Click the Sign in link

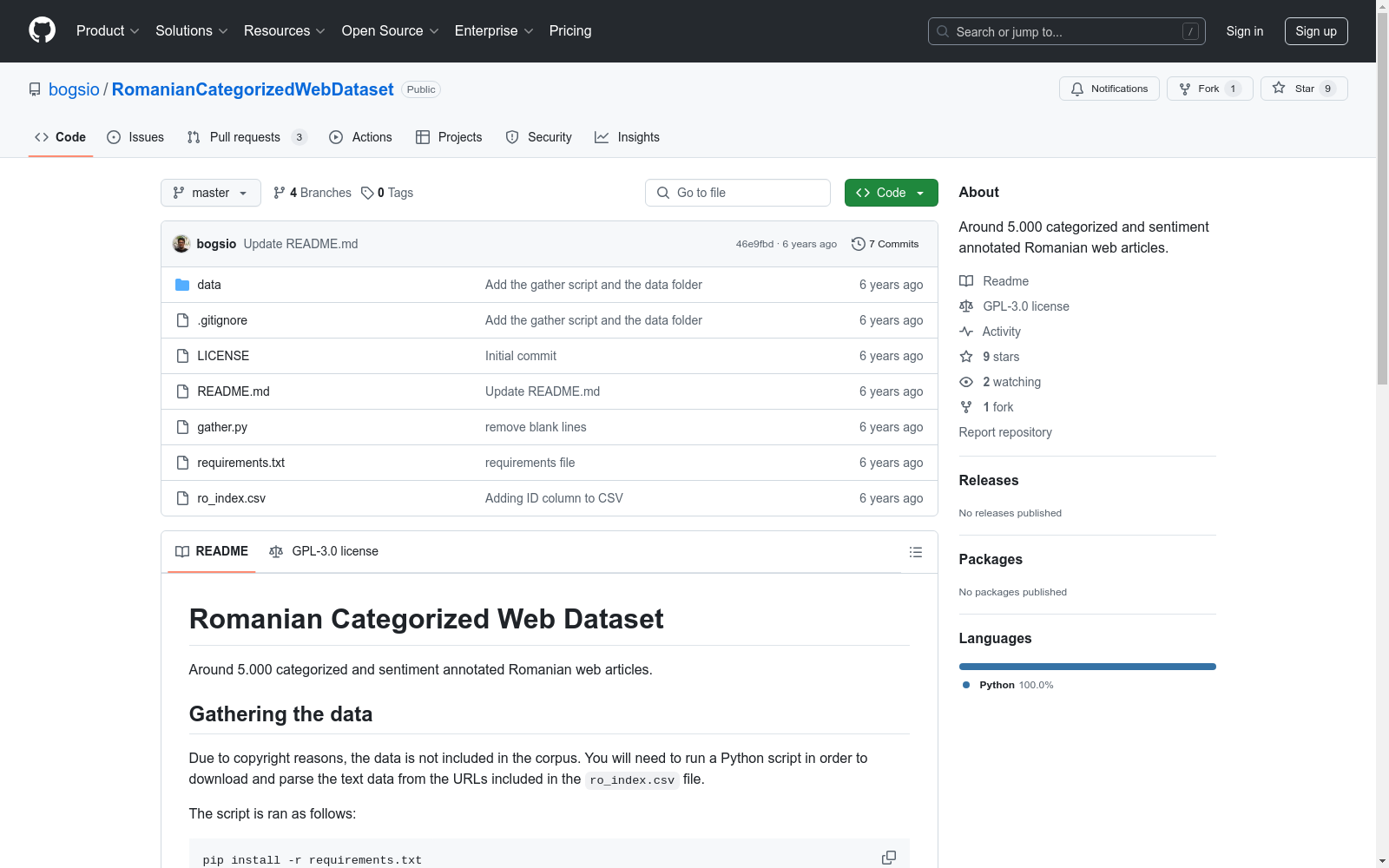[1245, 31]
